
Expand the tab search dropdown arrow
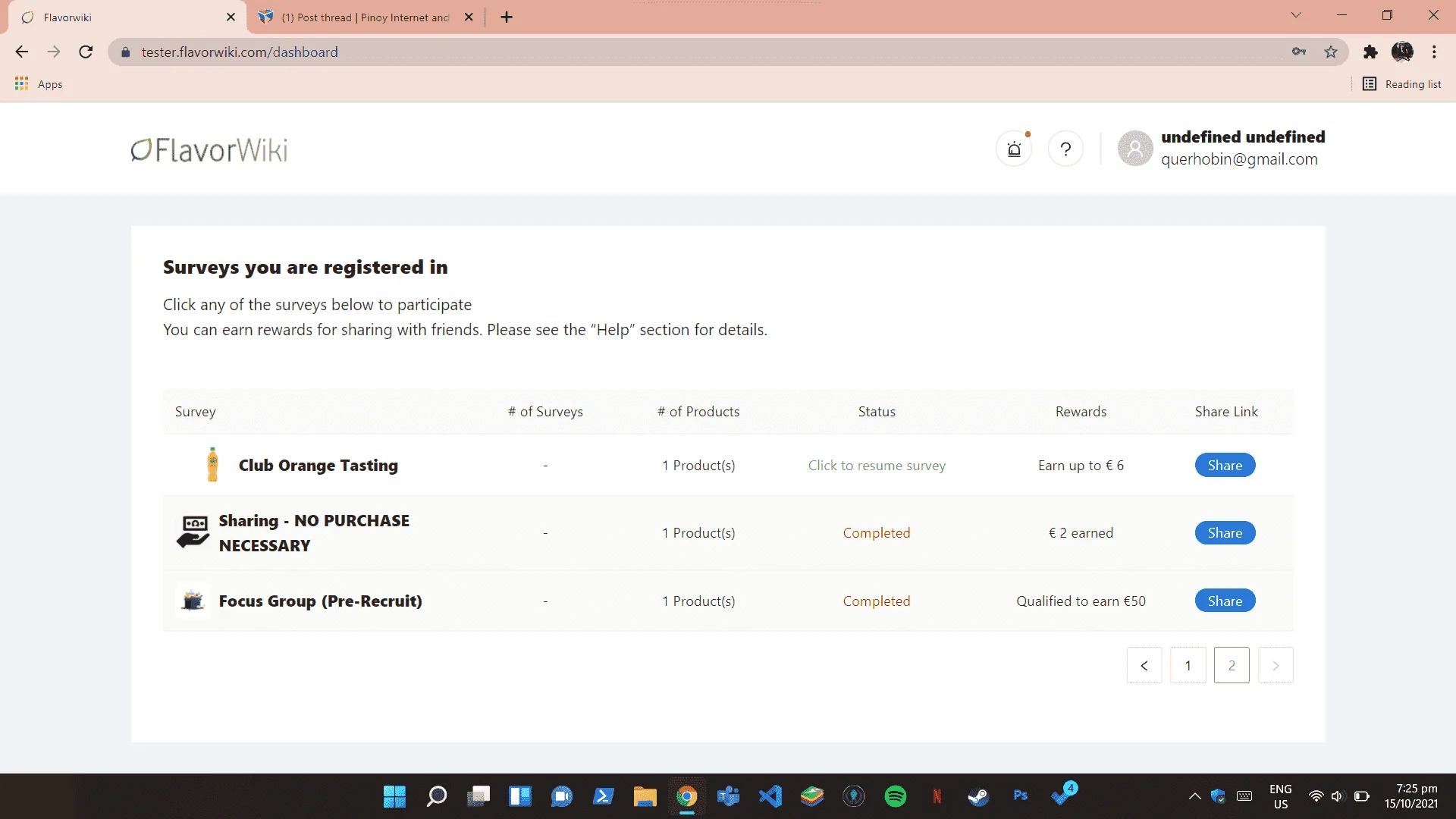pyautogui.click(x=1296, y=15)
